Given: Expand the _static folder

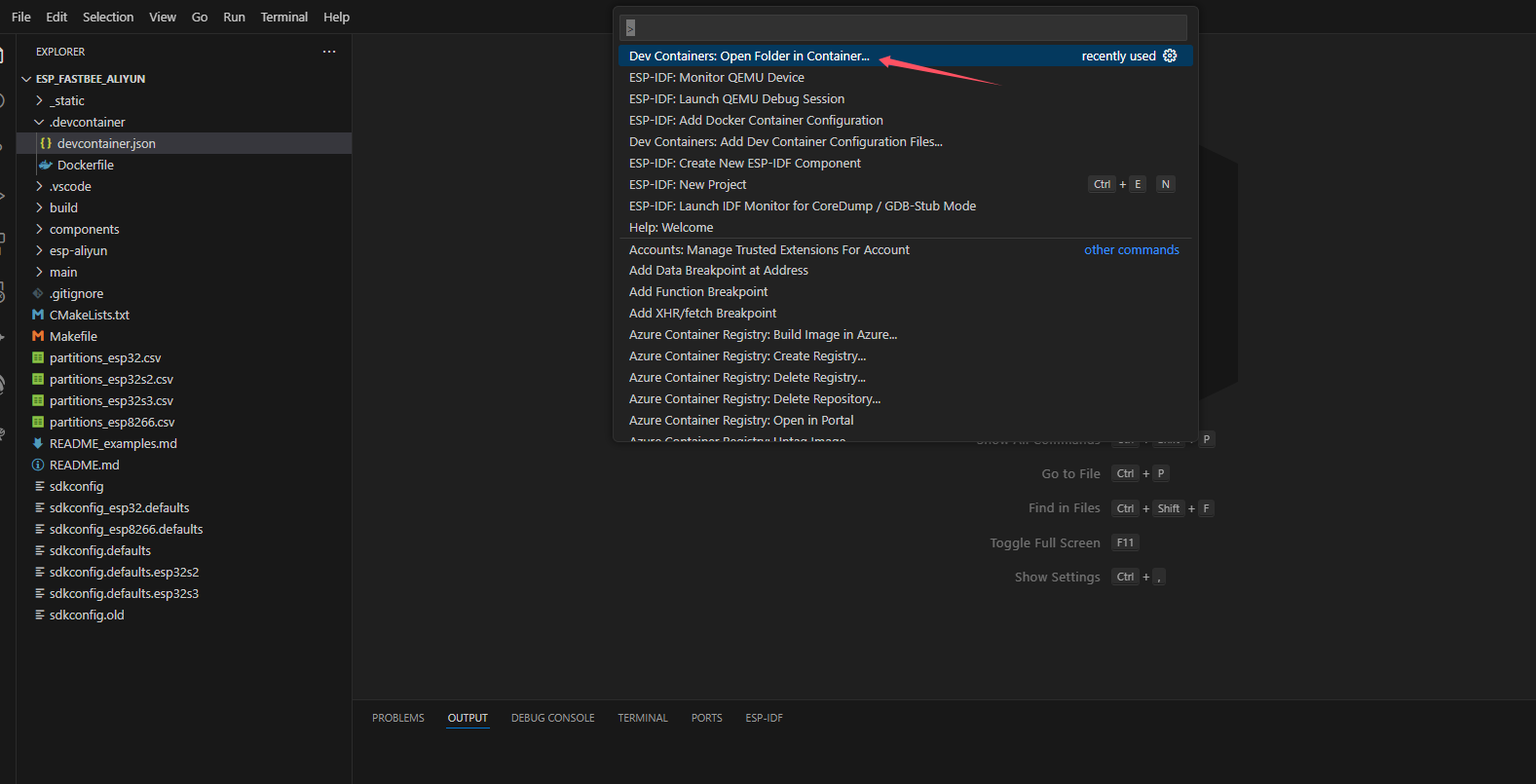Looking at the screenshot, I should tap(39, 100).
